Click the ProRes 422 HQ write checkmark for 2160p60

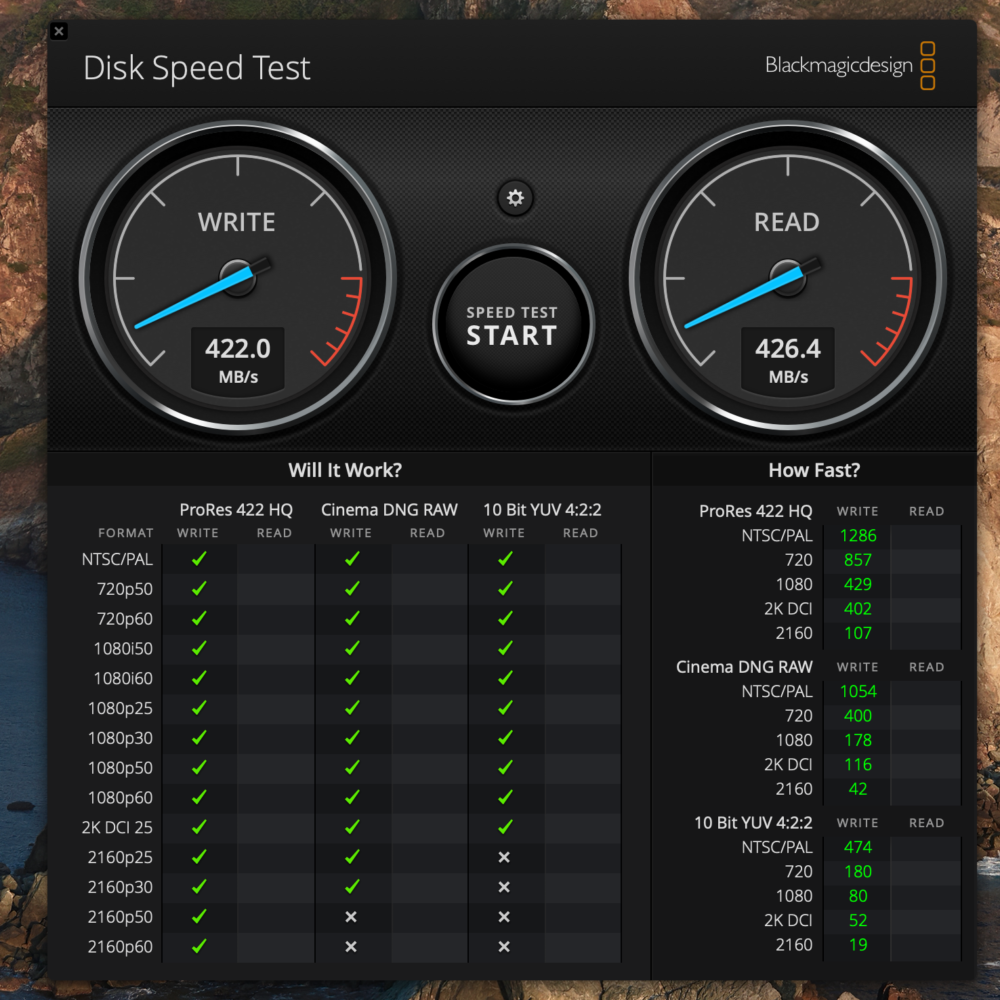tap(199, 946)
